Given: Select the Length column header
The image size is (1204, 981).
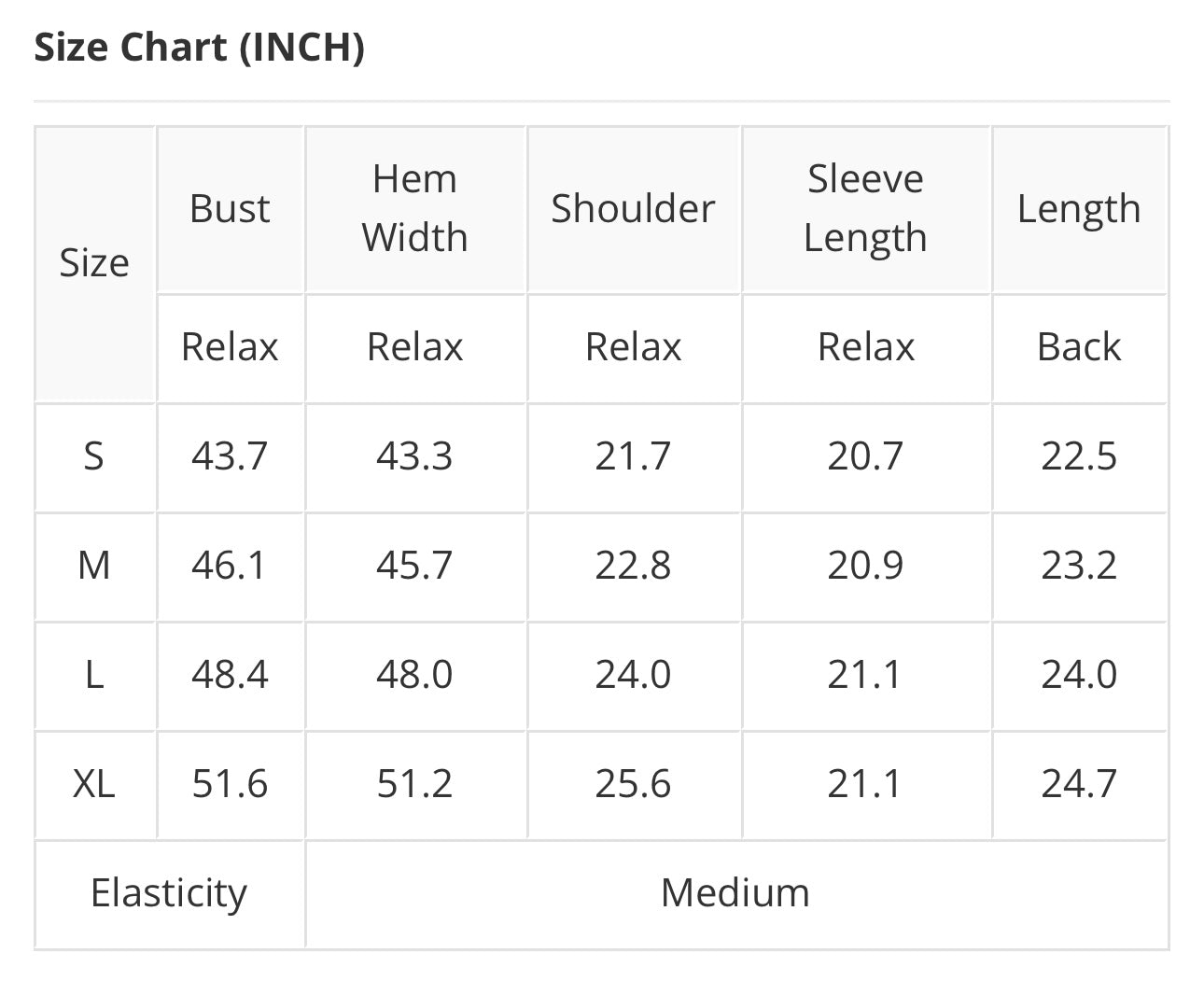Looking at the screenshot, I should point(1079,208).
